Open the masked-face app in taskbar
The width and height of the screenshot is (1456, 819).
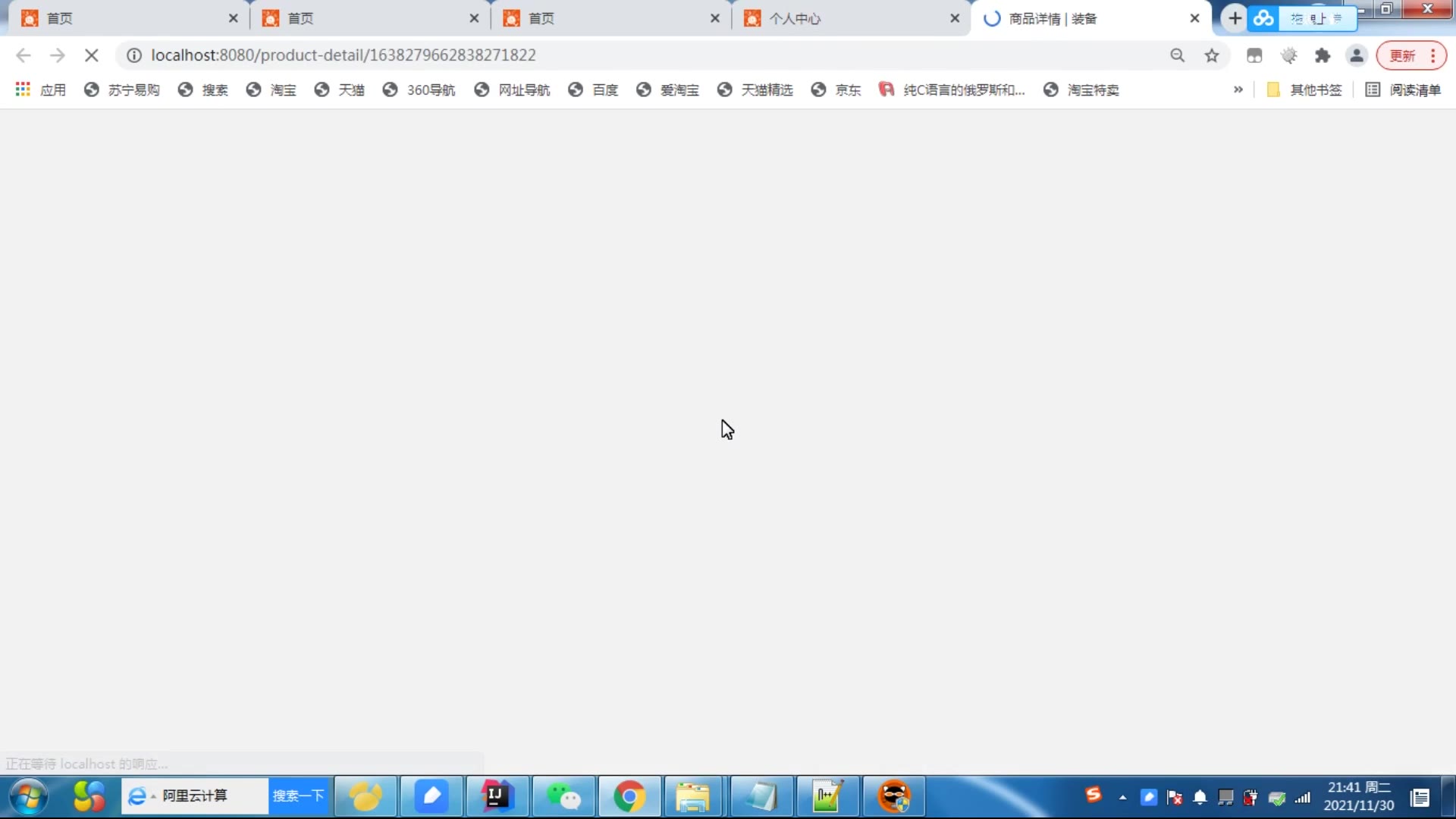[x=894, y=796]
